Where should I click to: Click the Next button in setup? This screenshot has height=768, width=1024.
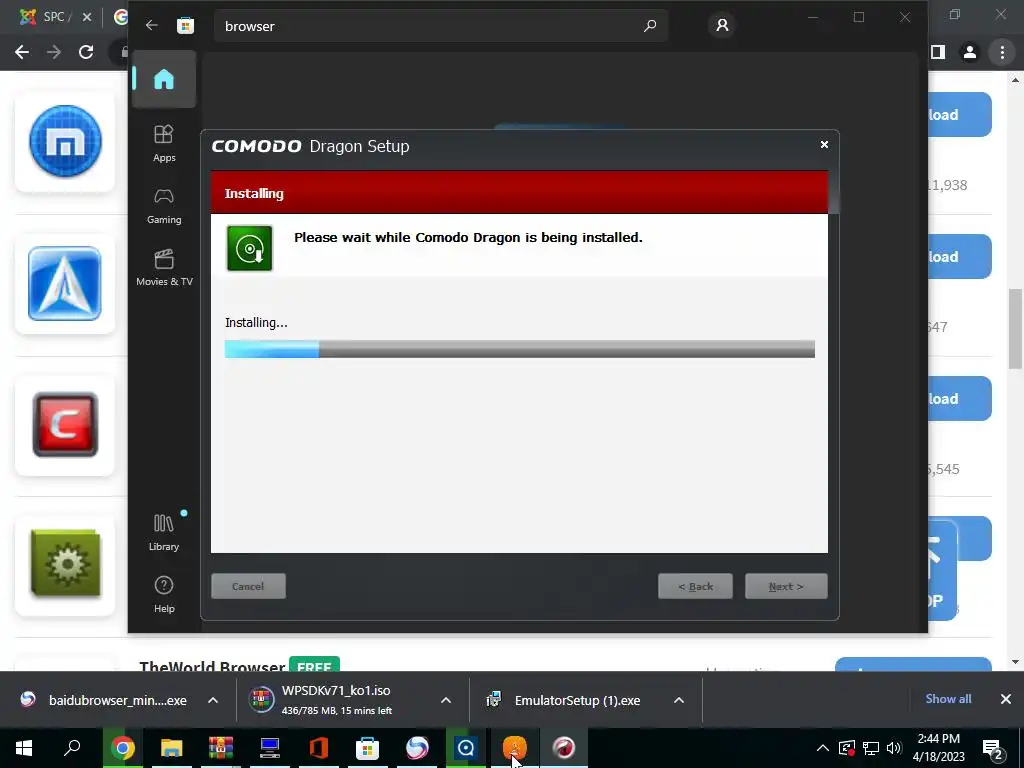pyautogui.click(x=786, y=586)
